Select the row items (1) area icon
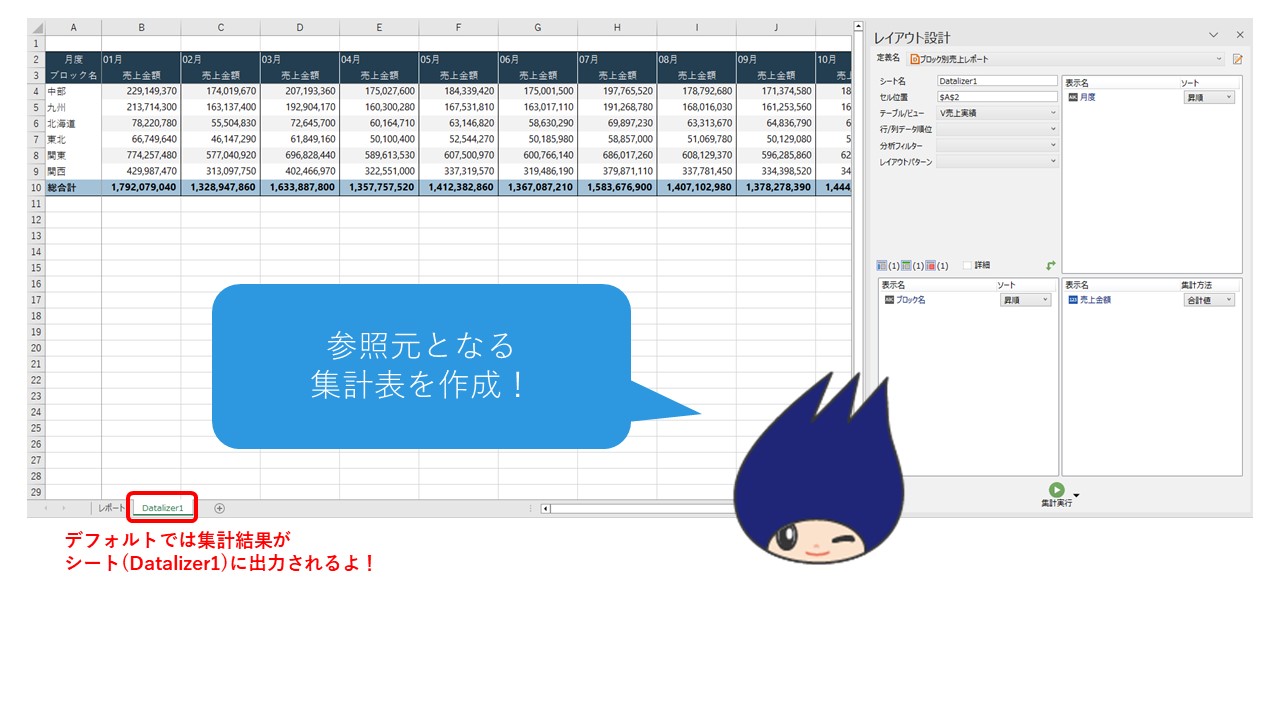This screenshot has height=720, width=1280. point(880,265)
